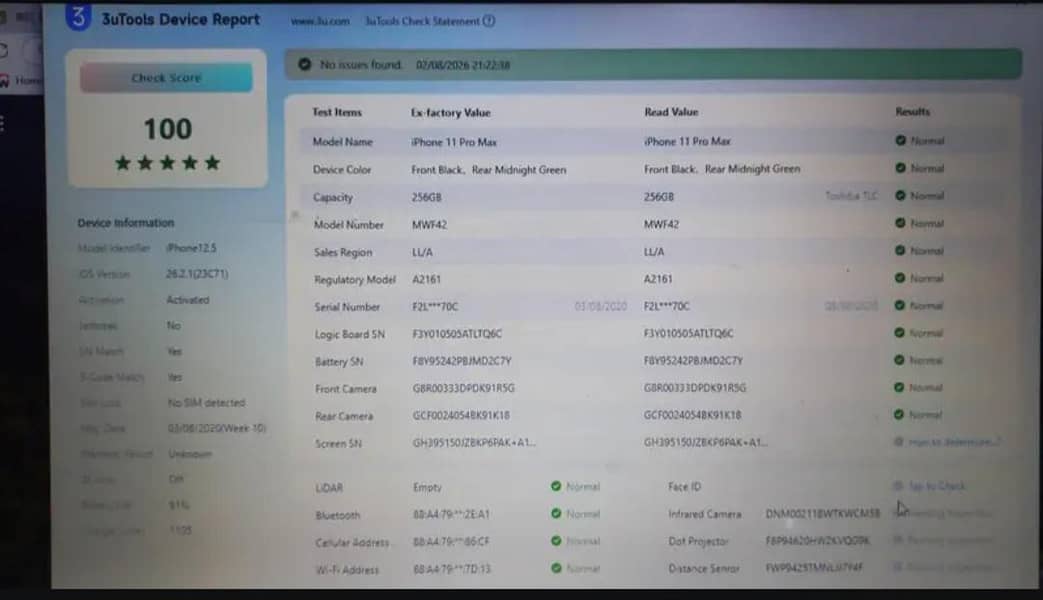The width and height of the screenshot is (1043, 600).
Task: Click the green check icon for Wi-Fi Address
Action: point(556,568)
